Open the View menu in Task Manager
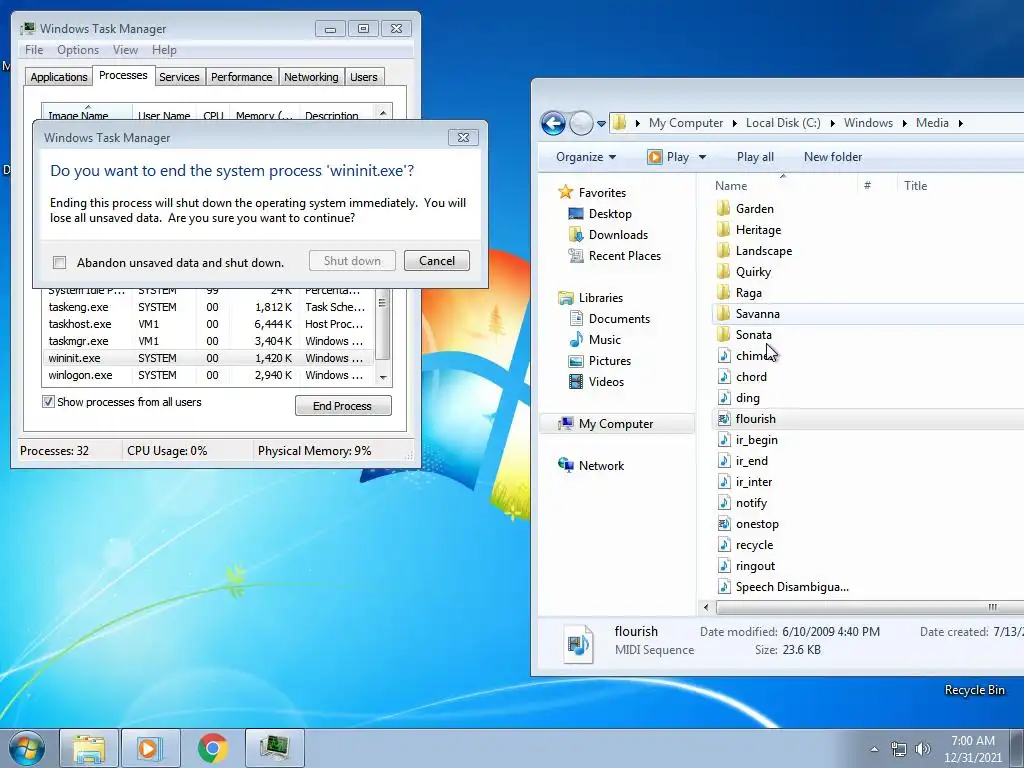 125,50
